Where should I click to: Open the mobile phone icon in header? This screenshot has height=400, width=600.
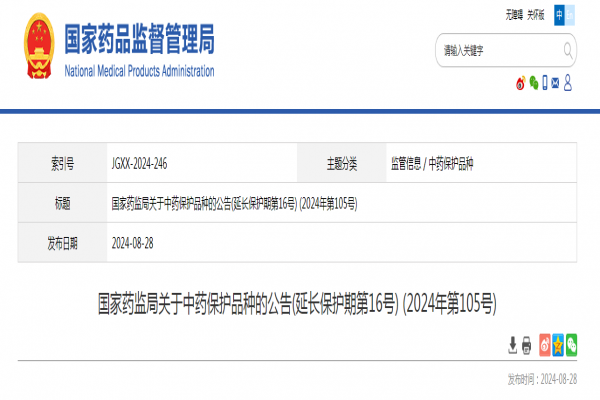tap(545, 83)
